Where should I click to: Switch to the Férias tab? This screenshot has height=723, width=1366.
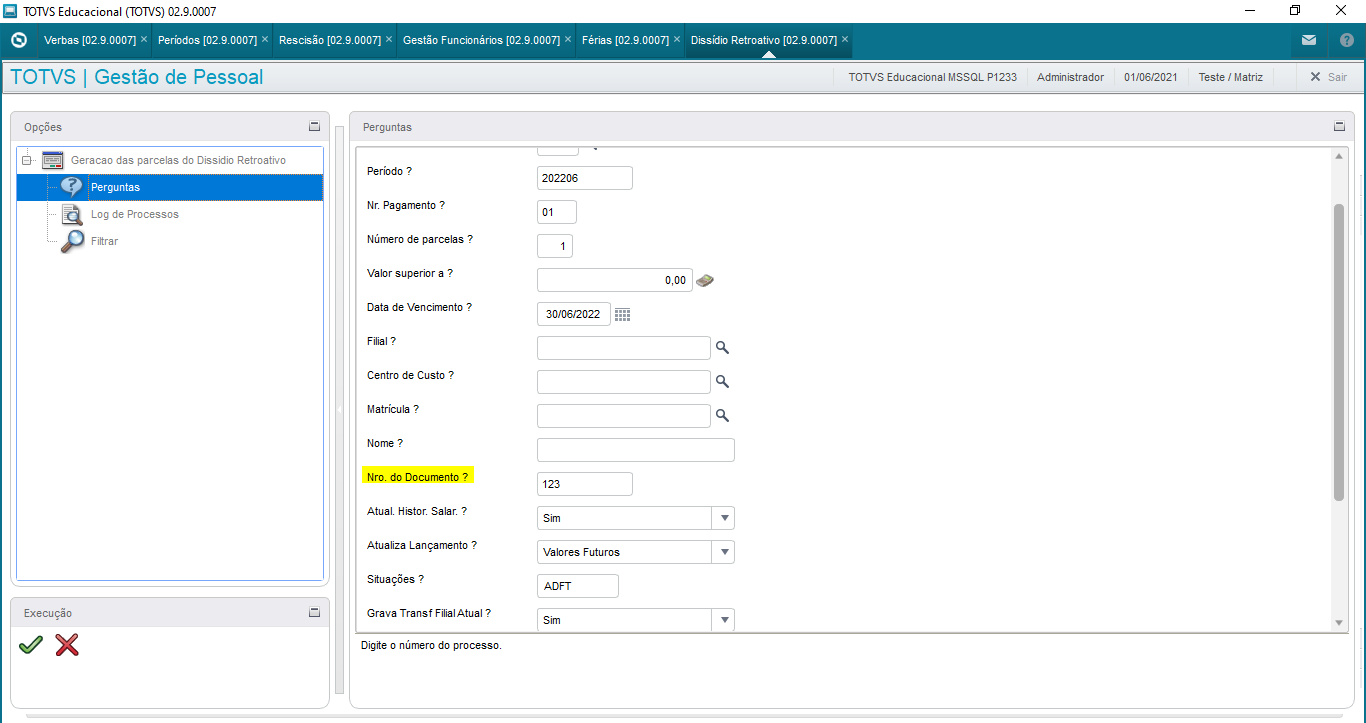626,40
